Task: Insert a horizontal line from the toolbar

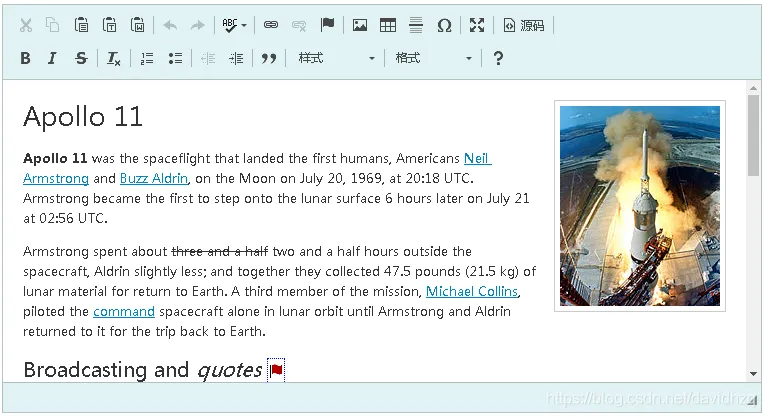Action: click(x=416, y=25)
